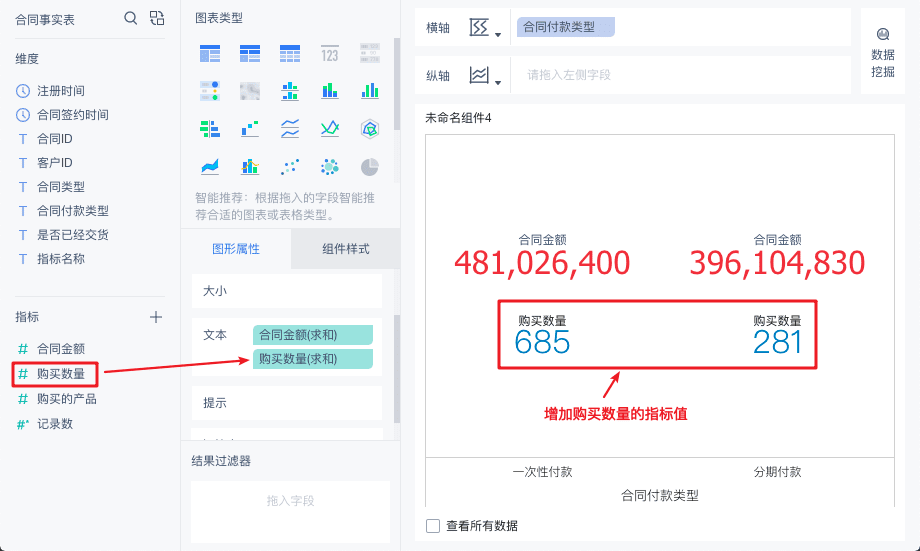Click the 购买数量(求和) pill in 文本
The width and height of the screenshot is (920, 551).
(x=313, y=359)
